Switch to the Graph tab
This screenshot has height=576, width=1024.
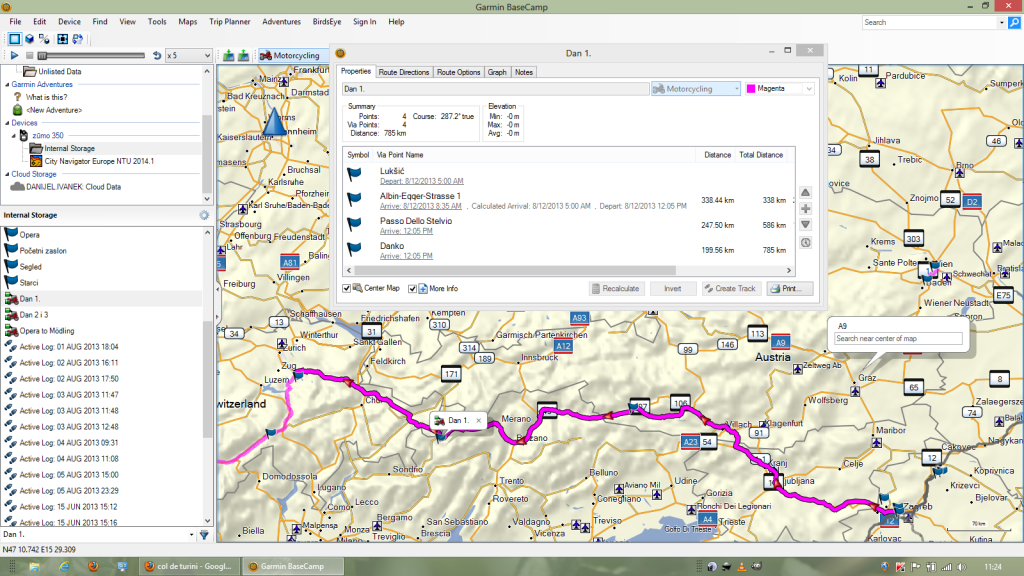point(497,72)
